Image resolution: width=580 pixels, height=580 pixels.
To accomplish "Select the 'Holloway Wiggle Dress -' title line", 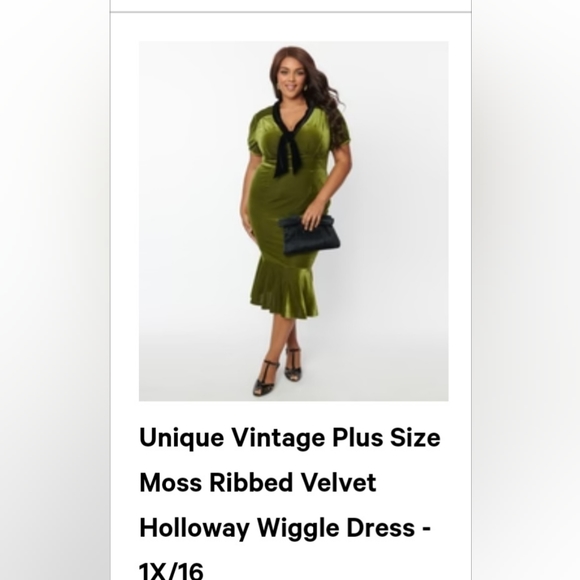I will (285, 528).
